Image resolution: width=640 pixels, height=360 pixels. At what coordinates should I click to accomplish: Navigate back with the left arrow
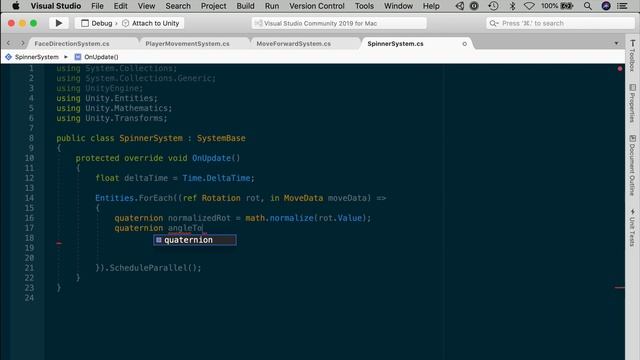point(9,43)
